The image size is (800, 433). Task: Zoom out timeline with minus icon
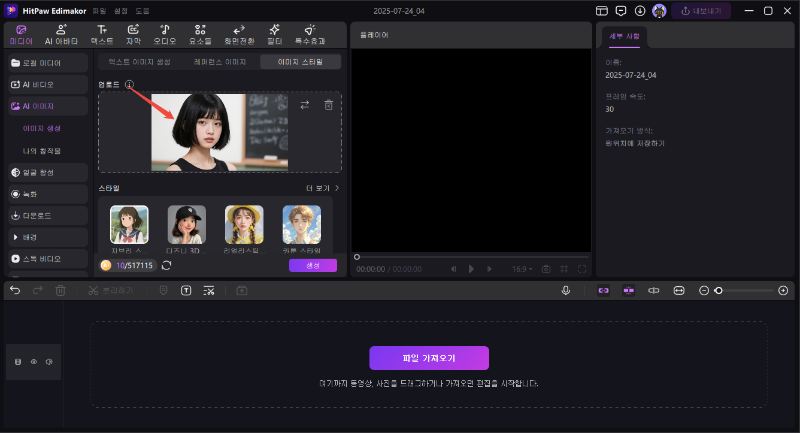click(704, 290)
